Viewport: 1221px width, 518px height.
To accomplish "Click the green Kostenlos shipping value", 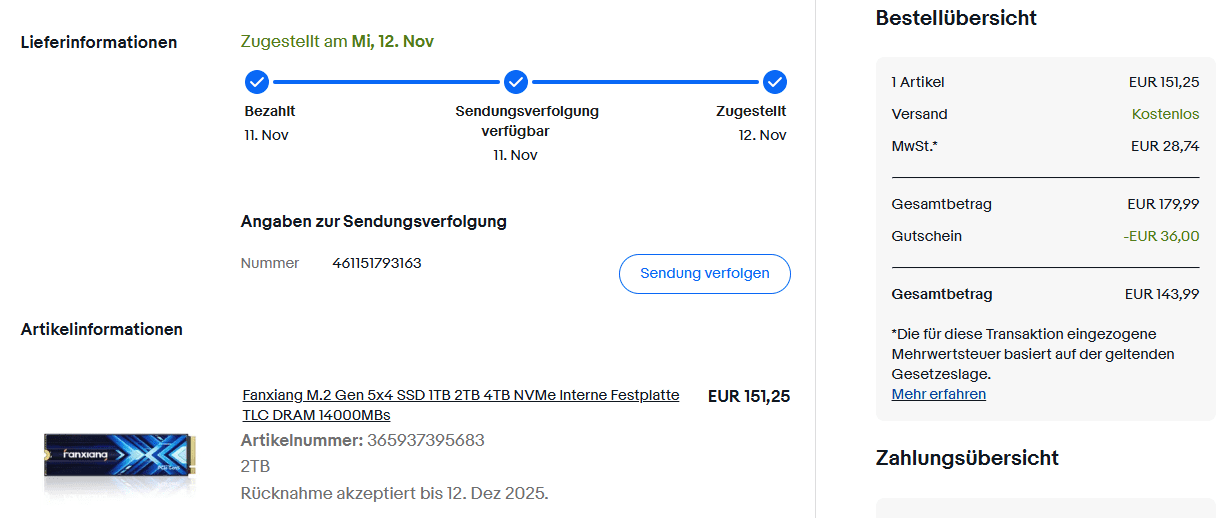I will click(1165, 114).
